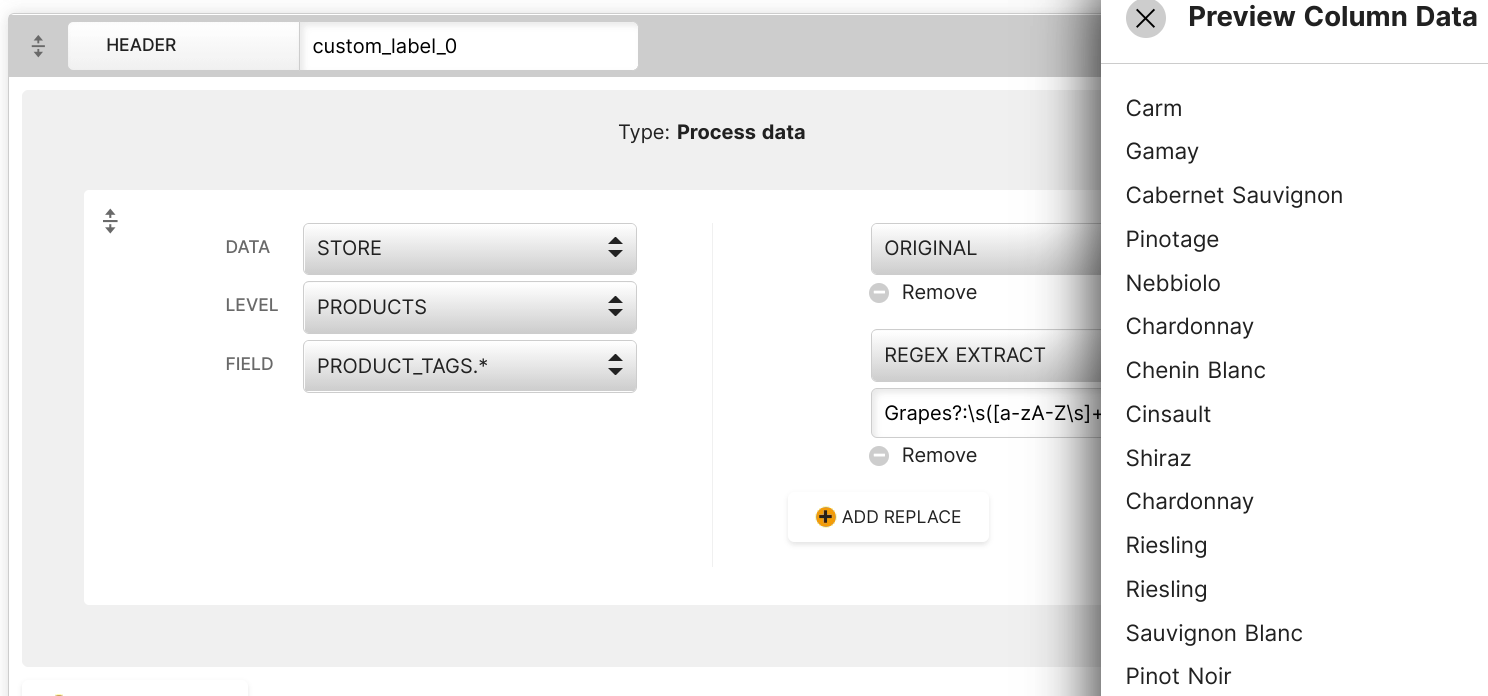Click Remove link below ORIGINAL
This screenshot has height=696, width=1488.
(939, 293)
